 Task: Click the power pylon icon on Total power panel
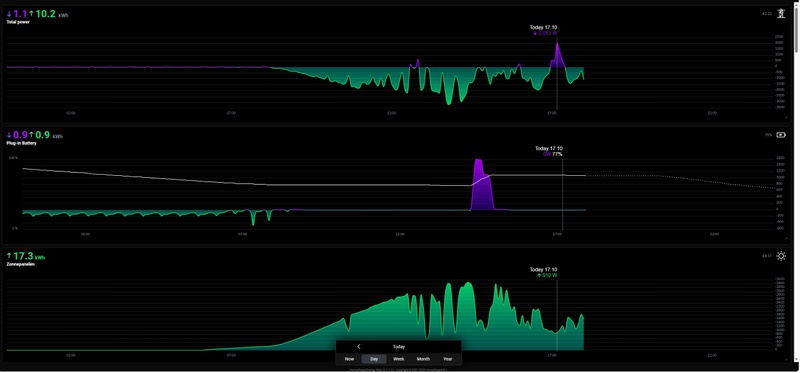(x=781, y=14)
